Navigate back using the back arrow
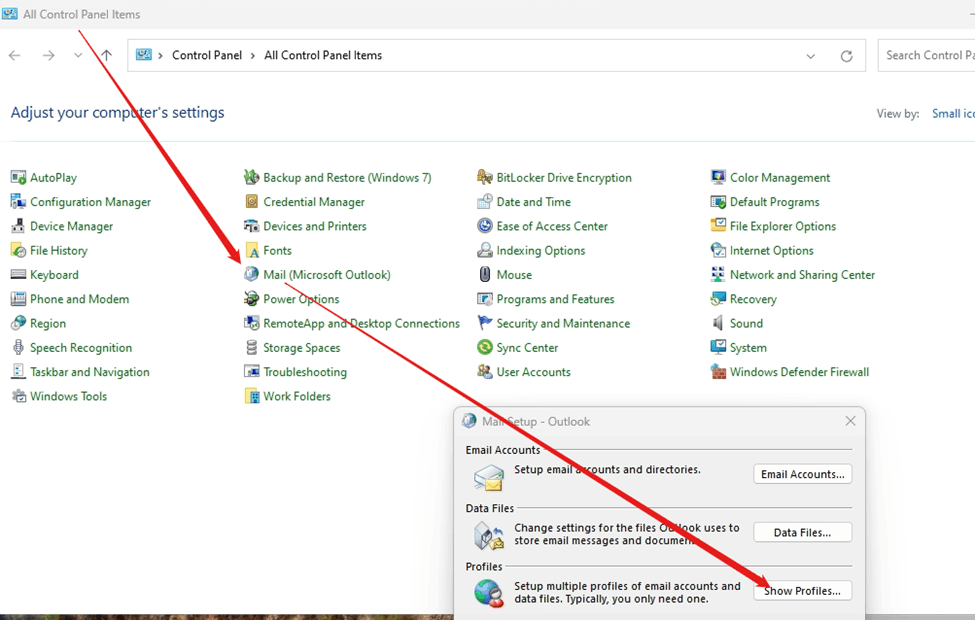 click(15, 55)
